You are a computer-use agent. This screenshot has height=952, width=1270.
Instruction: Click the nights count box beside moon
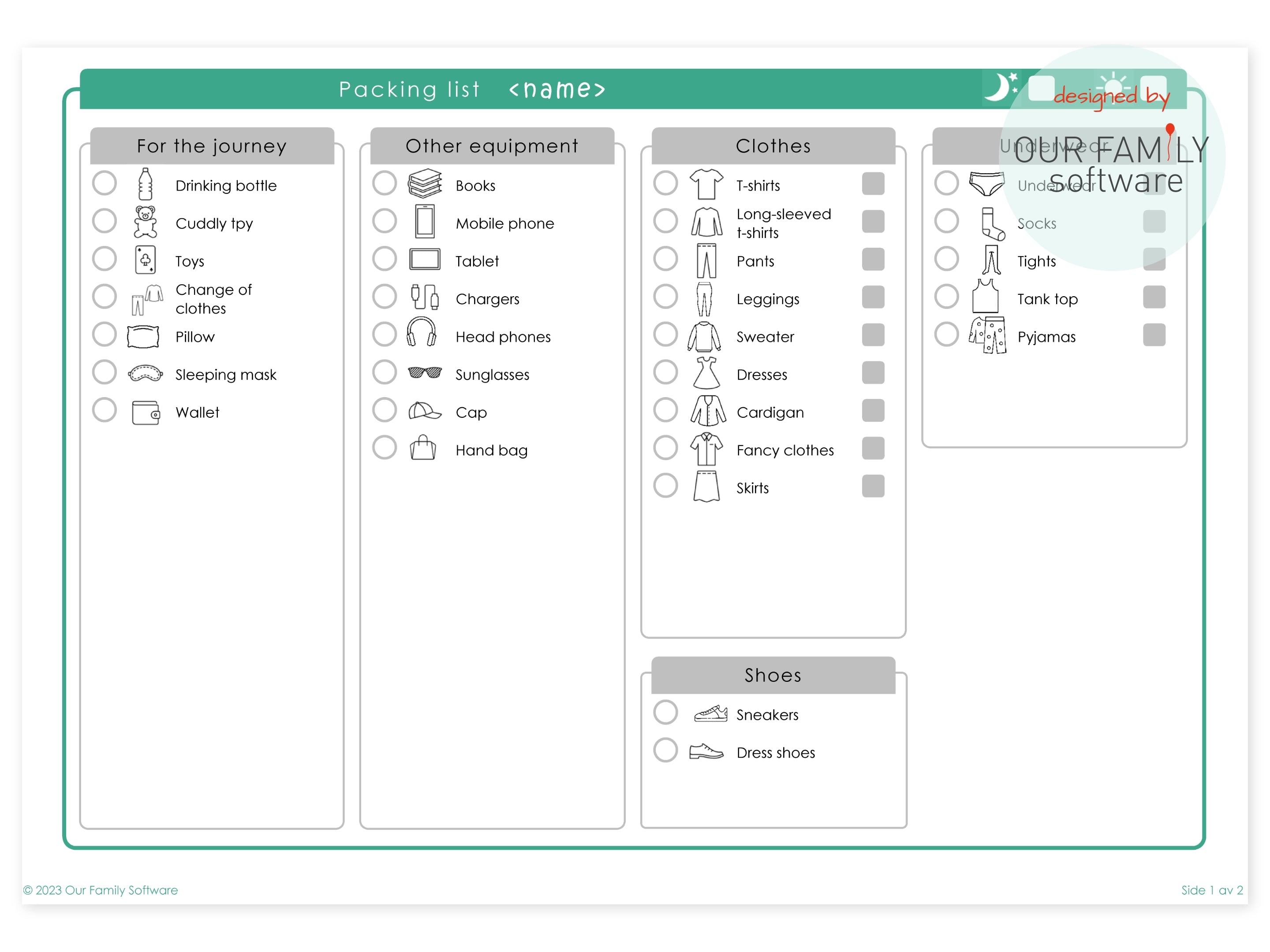pyautogui.click(x=1042, y=89)
